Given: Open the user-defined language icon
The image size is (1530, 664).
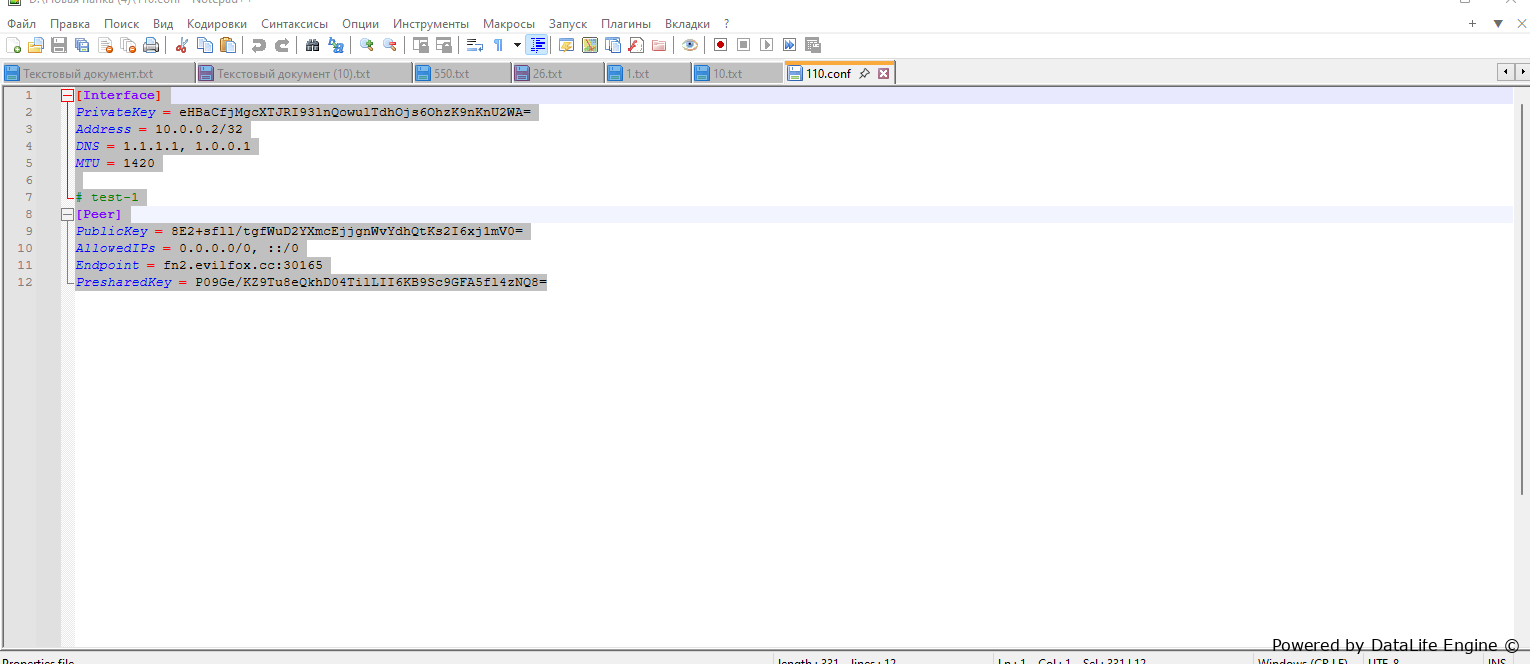Looking at the screenshot, I should (x=567, y=45).
